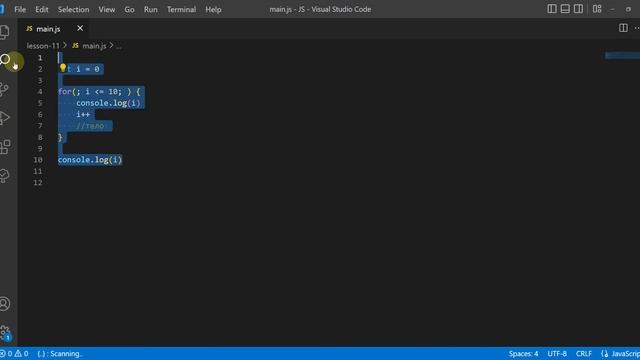Toggle the bottom panel layout icon
This screenshot has width=640, height=360.
(565, 9)
